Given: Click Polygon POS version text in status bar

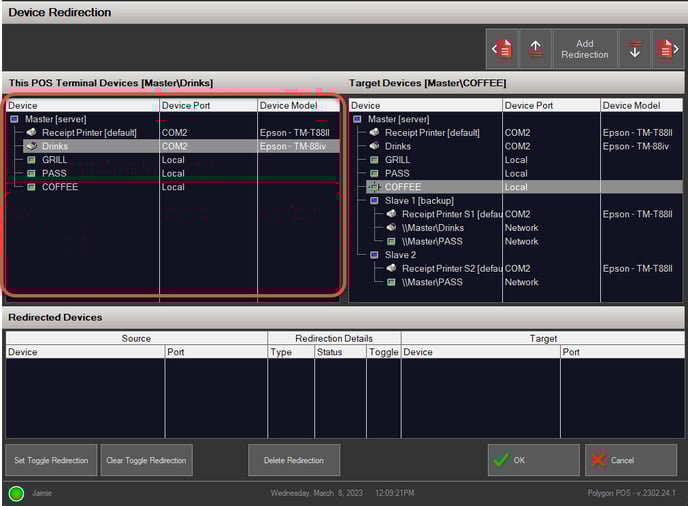Looking at the screenshot, I should (631, 493).
